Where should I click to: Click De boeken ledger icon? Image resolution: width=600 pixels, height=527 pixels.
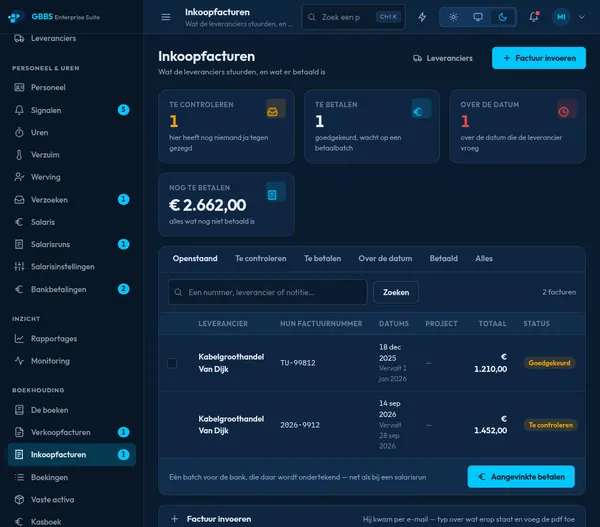tap(19, 410)
